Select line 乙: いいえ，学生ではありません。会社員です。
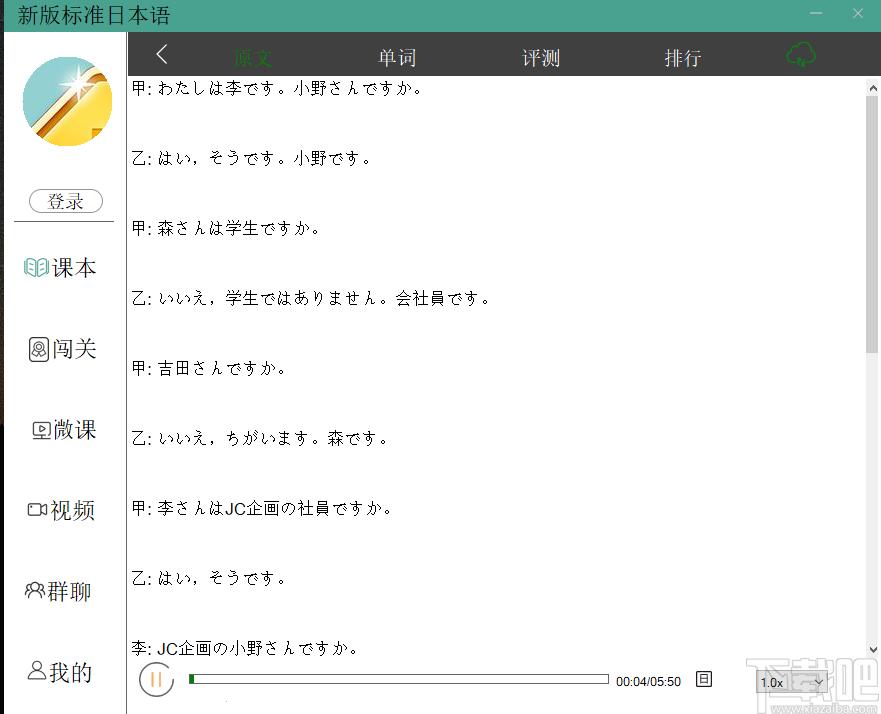Screen dimensions: 881x714 pyautogui.click(x=311, y=298)
